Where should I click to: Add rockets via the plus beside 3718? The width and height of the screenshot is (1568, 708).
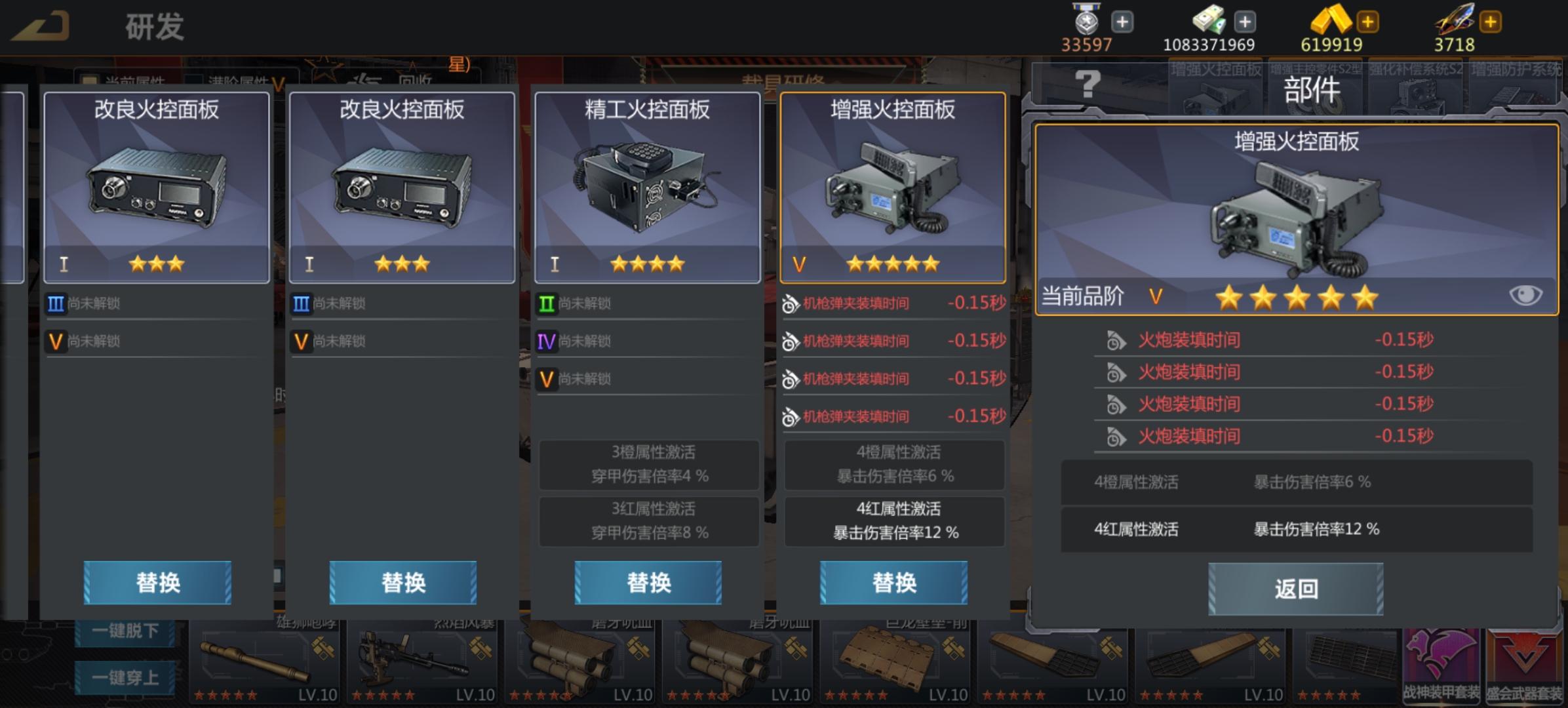pos(1490,22)
